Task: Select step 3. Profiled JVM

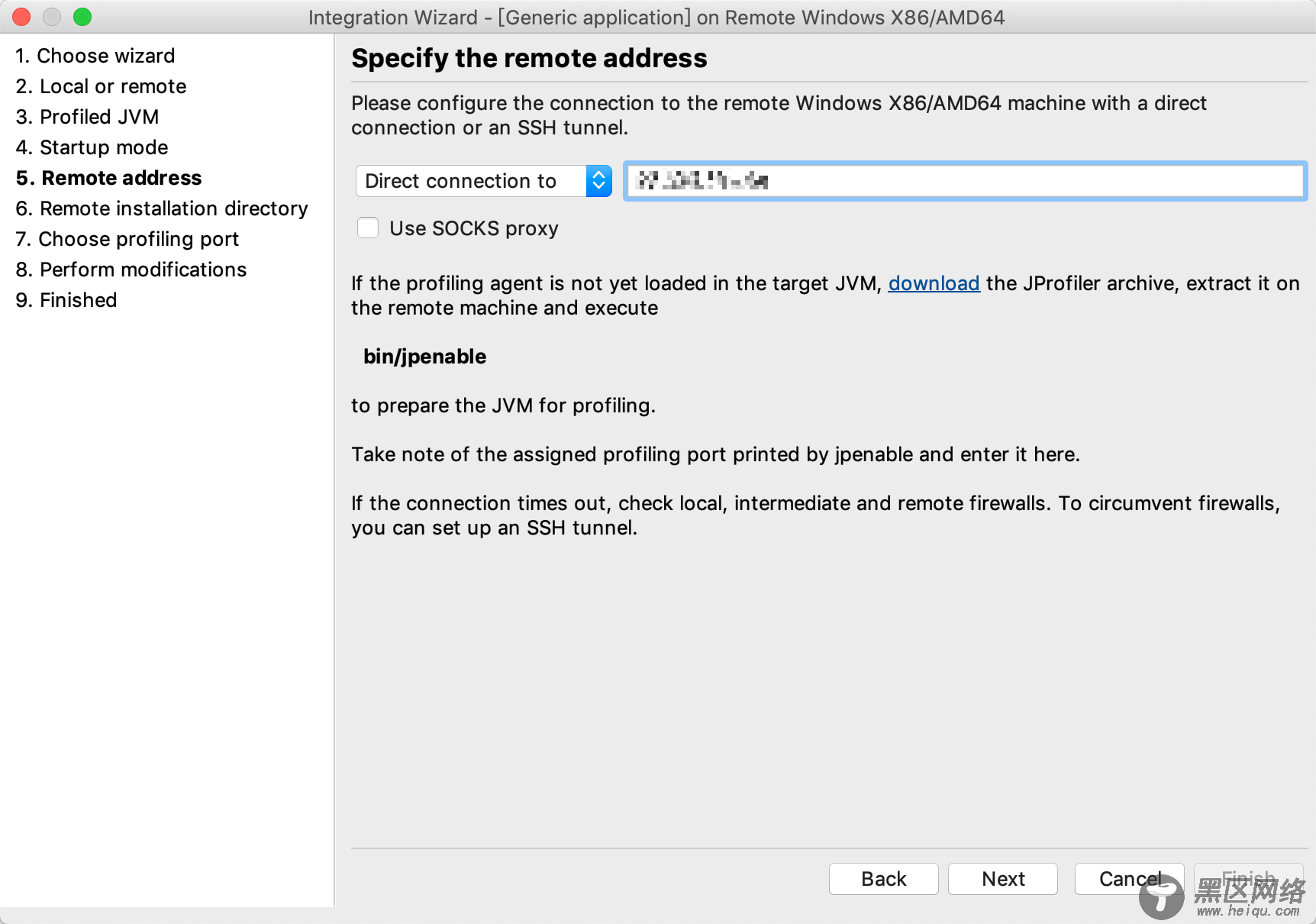Action: 87,117
